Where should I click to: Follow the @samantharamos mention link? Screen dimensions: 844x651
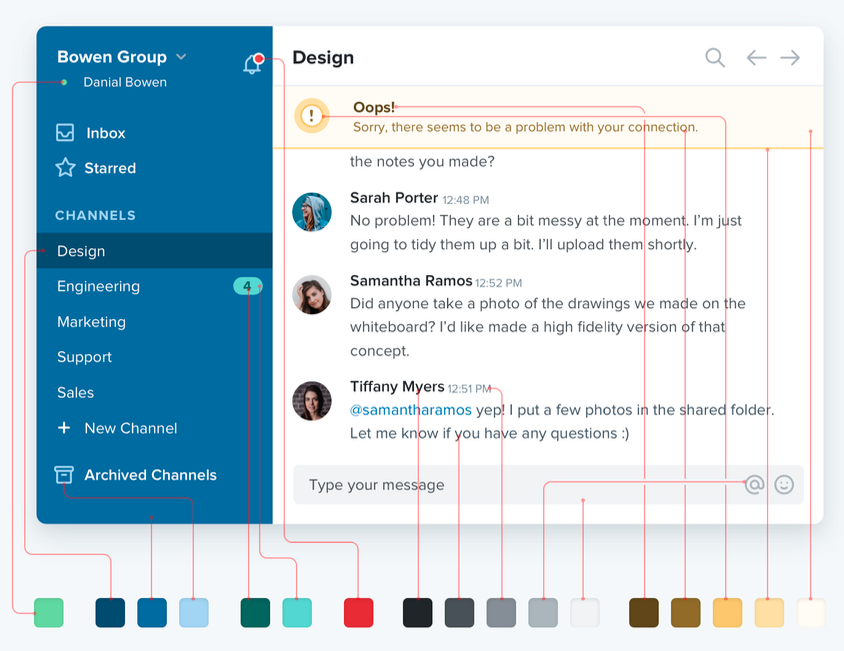pyautogui.click(x=411, y=410)
